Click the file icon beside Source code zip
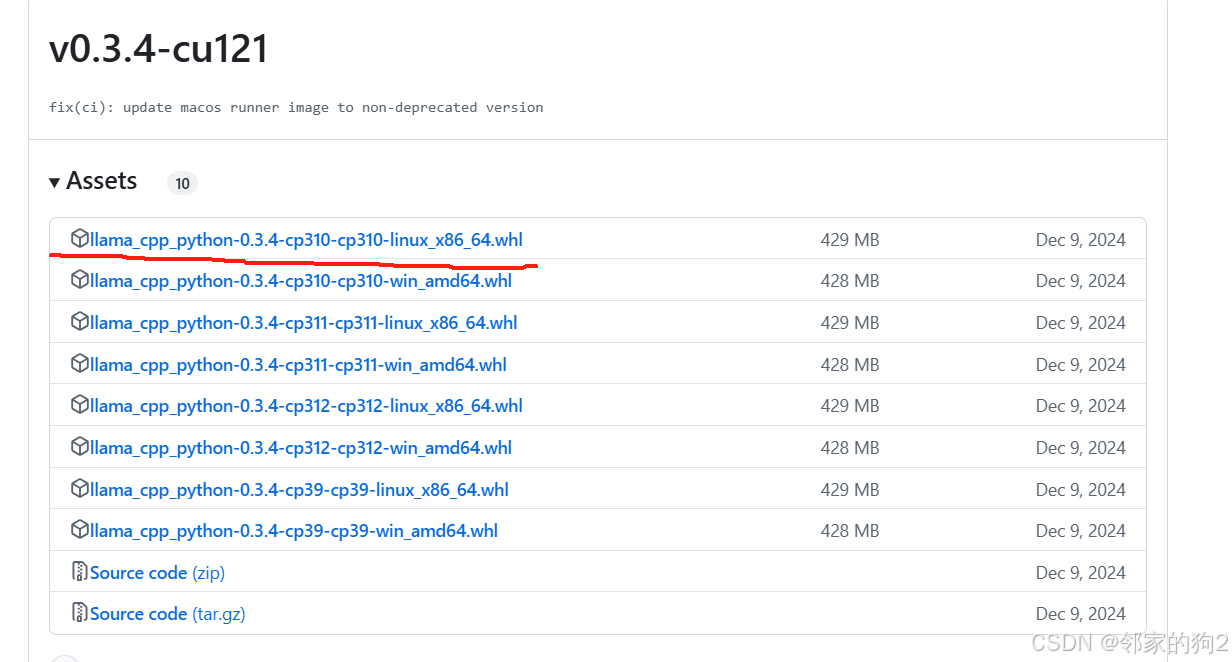Image resolution: width=1232 pixels, height=662 pixels. coord(80,572)
